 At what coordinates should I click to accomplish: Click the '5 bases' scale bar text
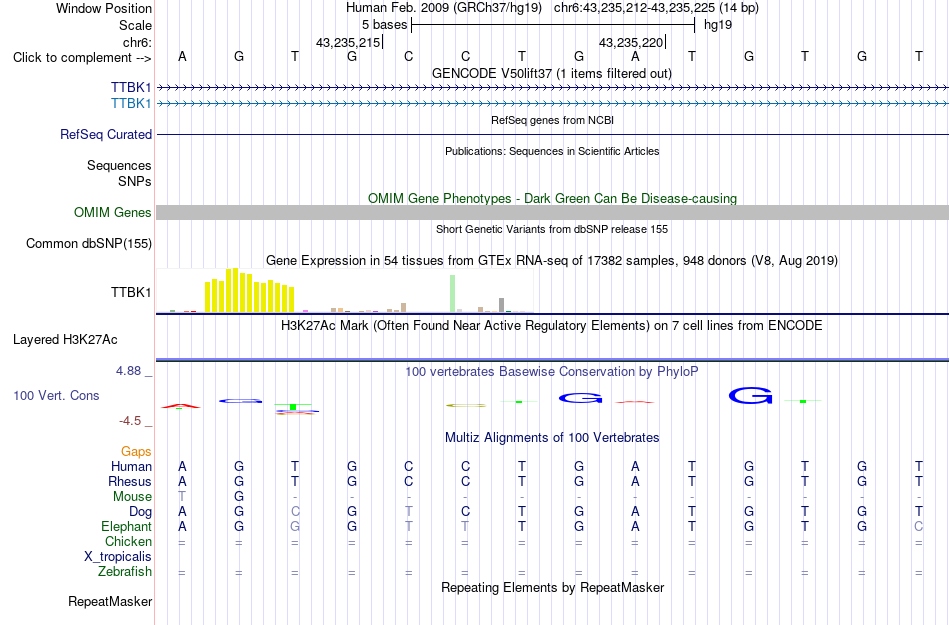click(x=384, y=25)
